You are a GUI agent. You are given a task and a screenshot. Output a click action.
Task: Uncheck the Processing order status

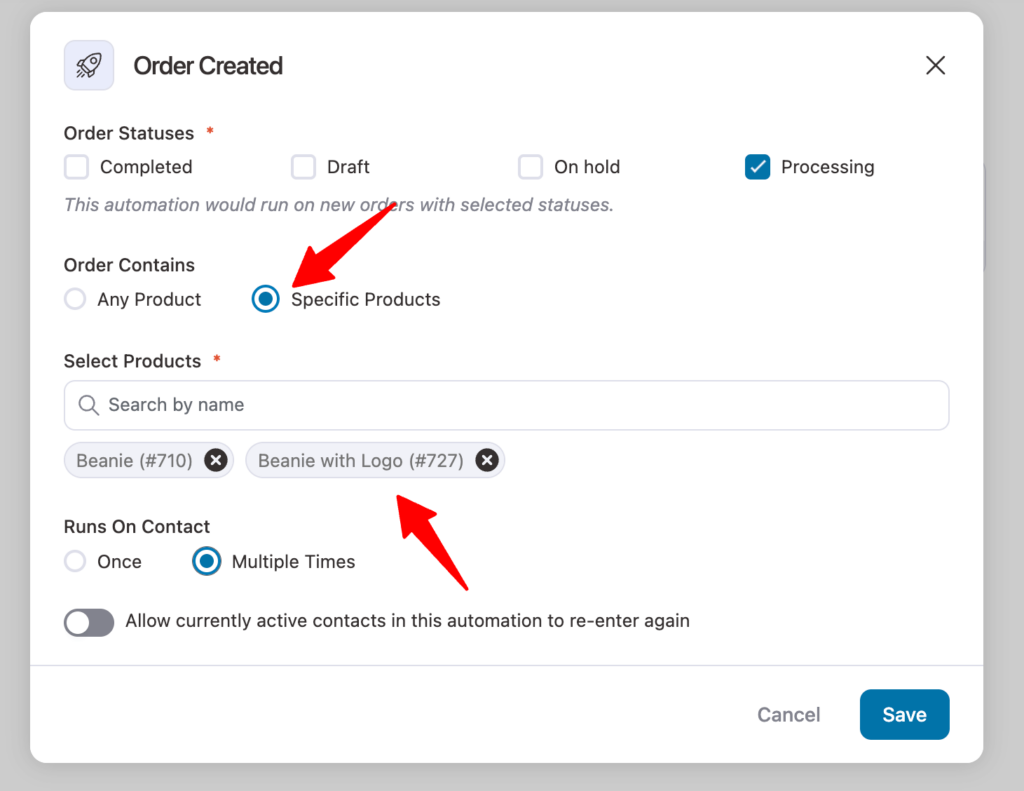pos(757,167)
